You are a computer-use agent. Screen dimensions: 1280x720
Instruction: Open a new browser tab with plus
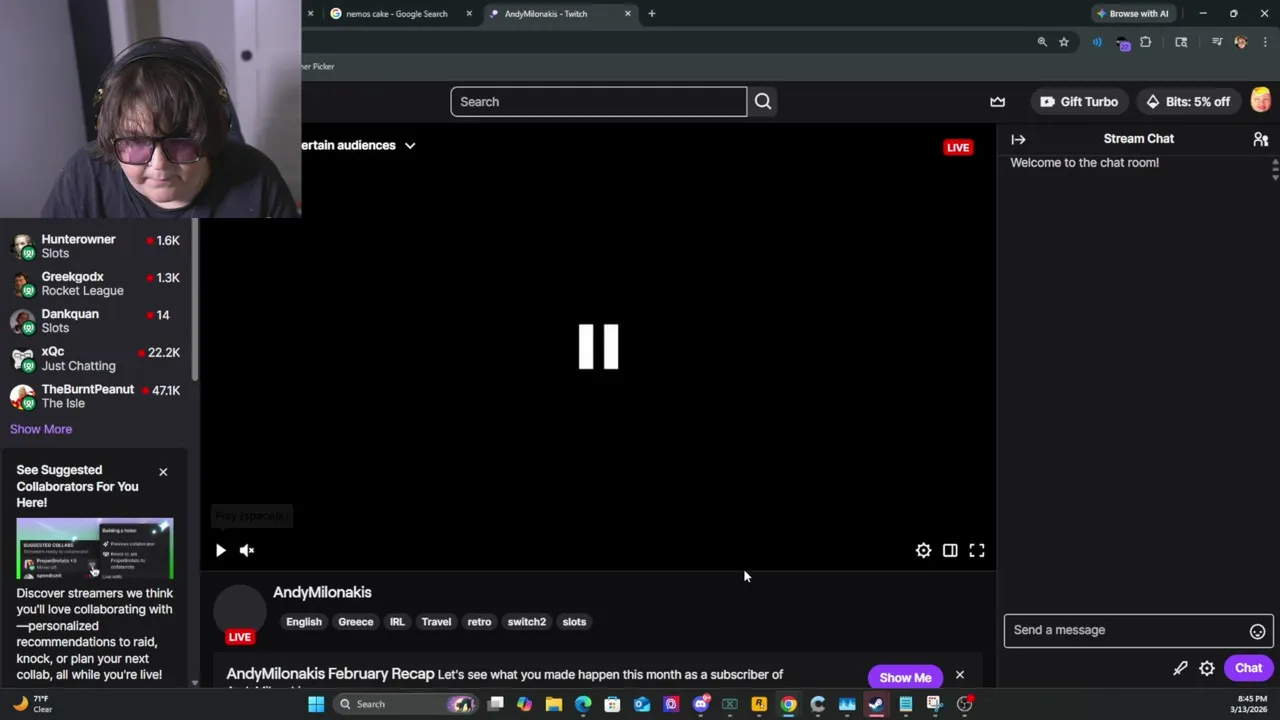[x=652, y=14]
